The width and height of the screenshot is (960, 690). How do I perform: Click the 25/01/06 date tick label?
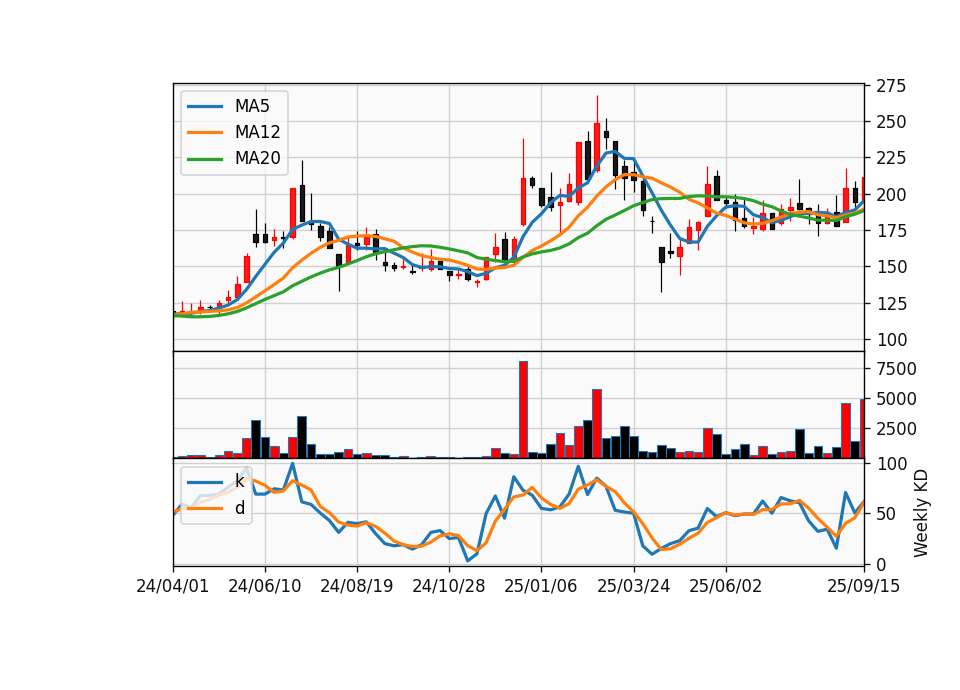click(541, 586)
